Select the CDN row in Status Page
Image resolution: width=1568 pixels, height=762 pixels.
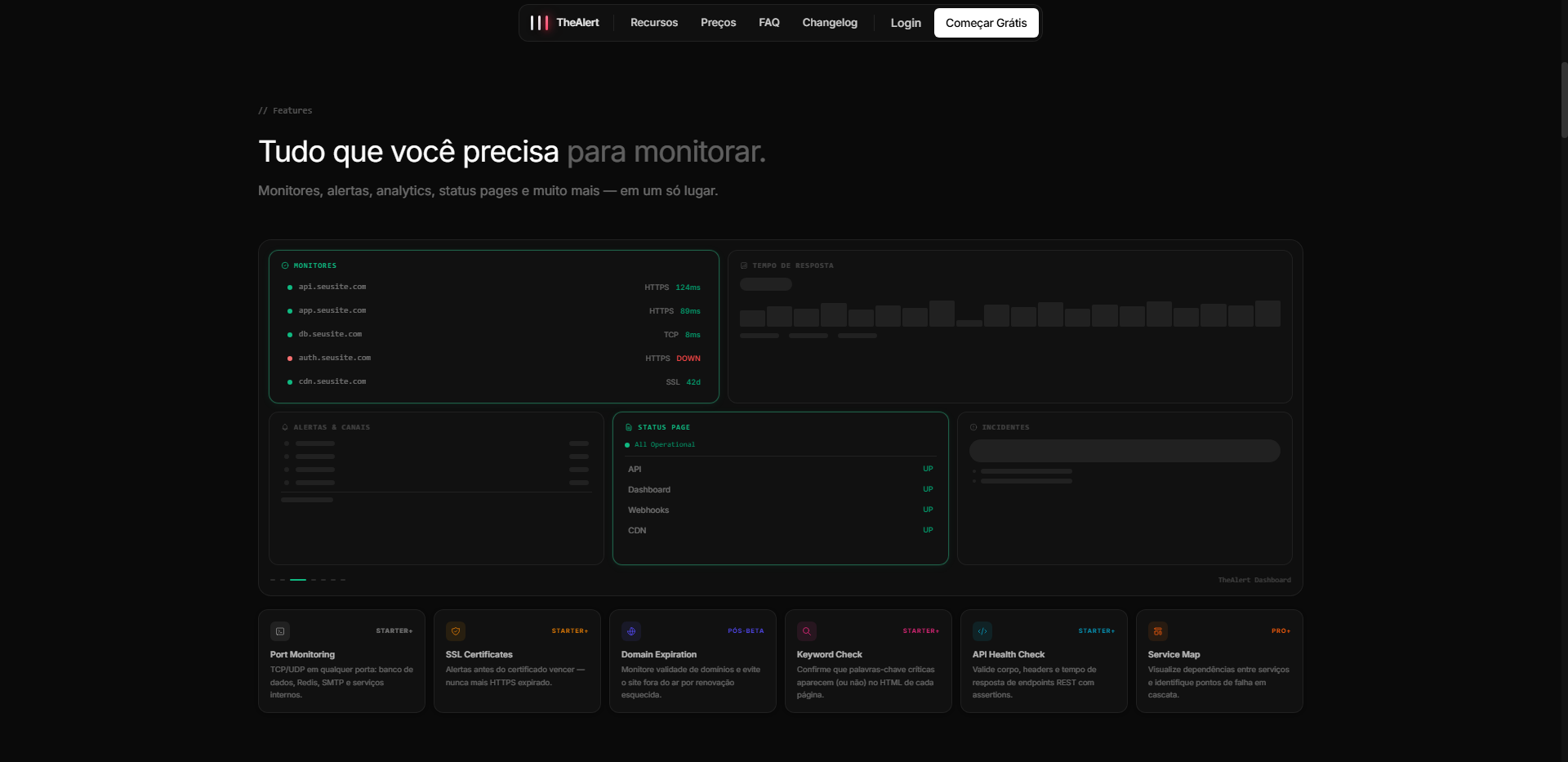pos(780,530)
